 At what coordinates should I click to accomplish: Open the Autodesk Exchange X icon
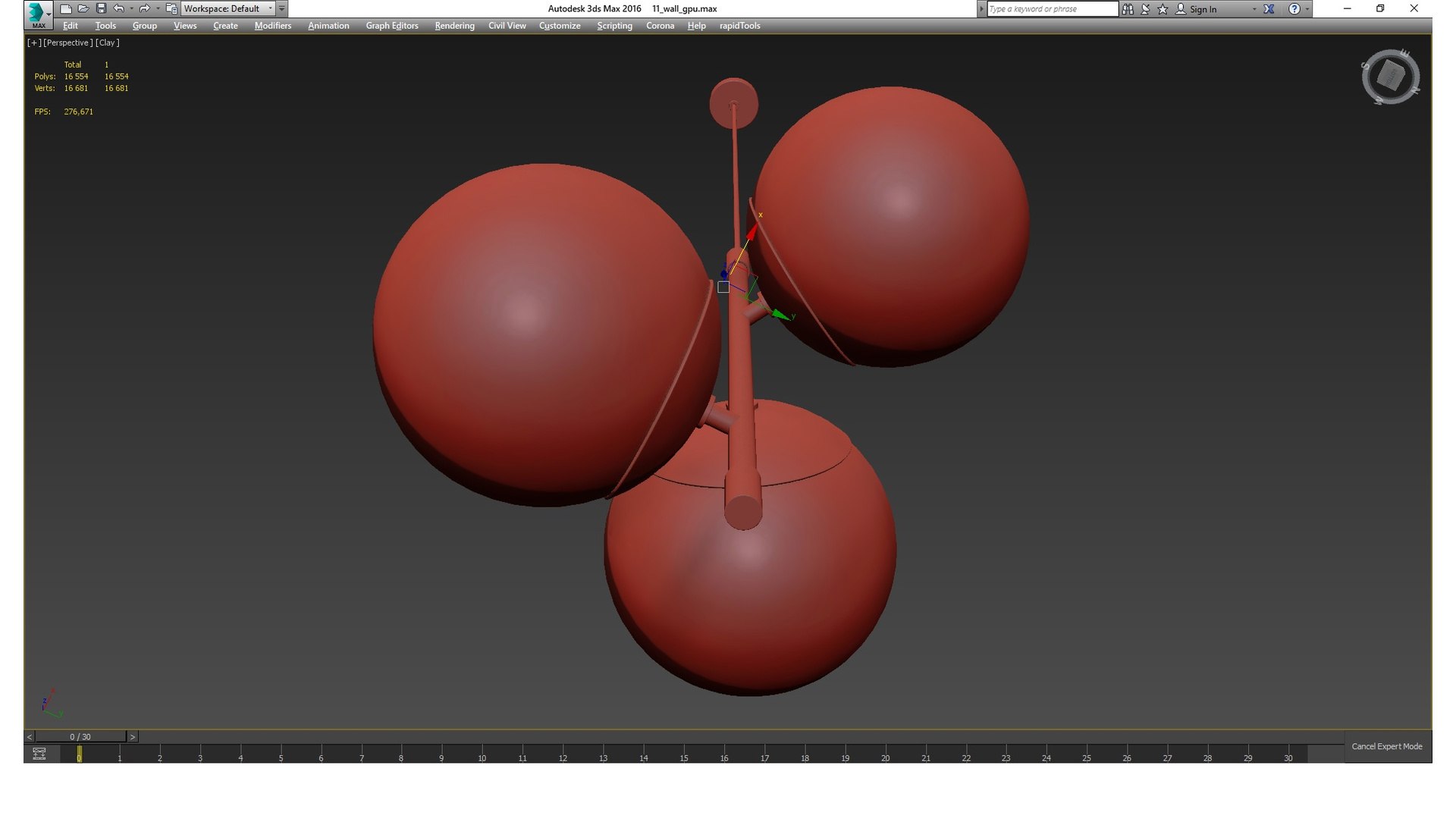1269,9
